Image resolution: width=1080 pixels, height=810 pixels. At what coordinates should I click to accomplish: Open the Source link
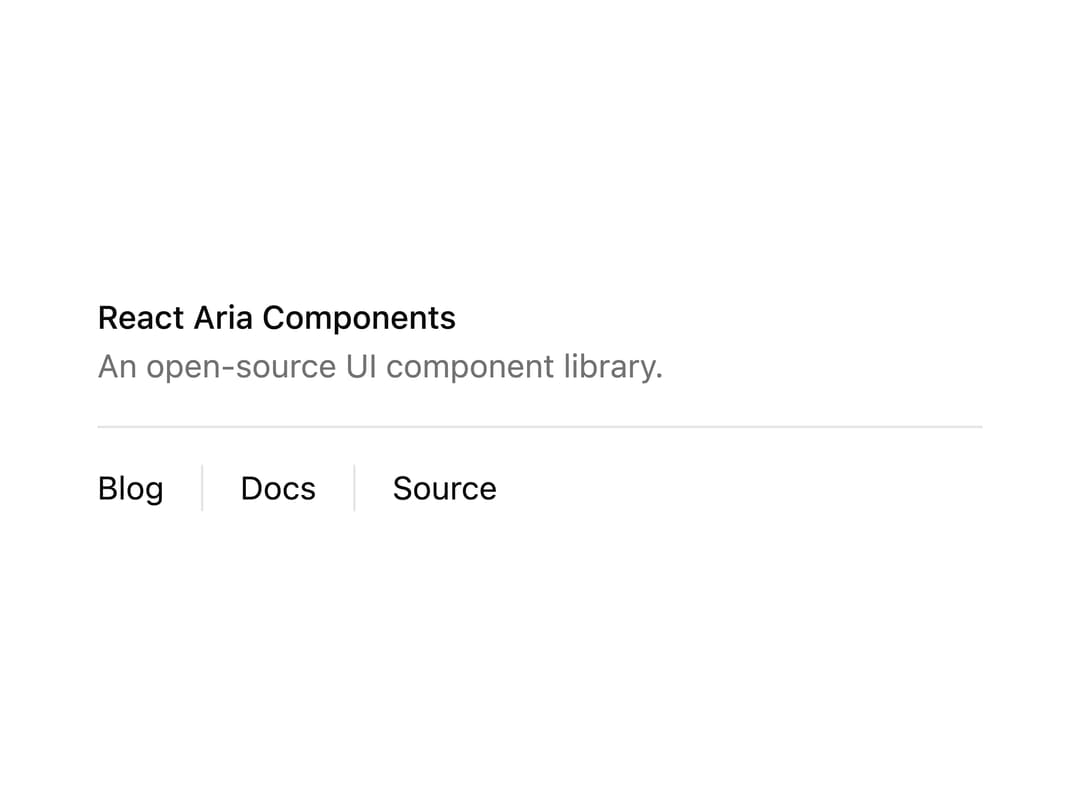(x=445, y=488)
